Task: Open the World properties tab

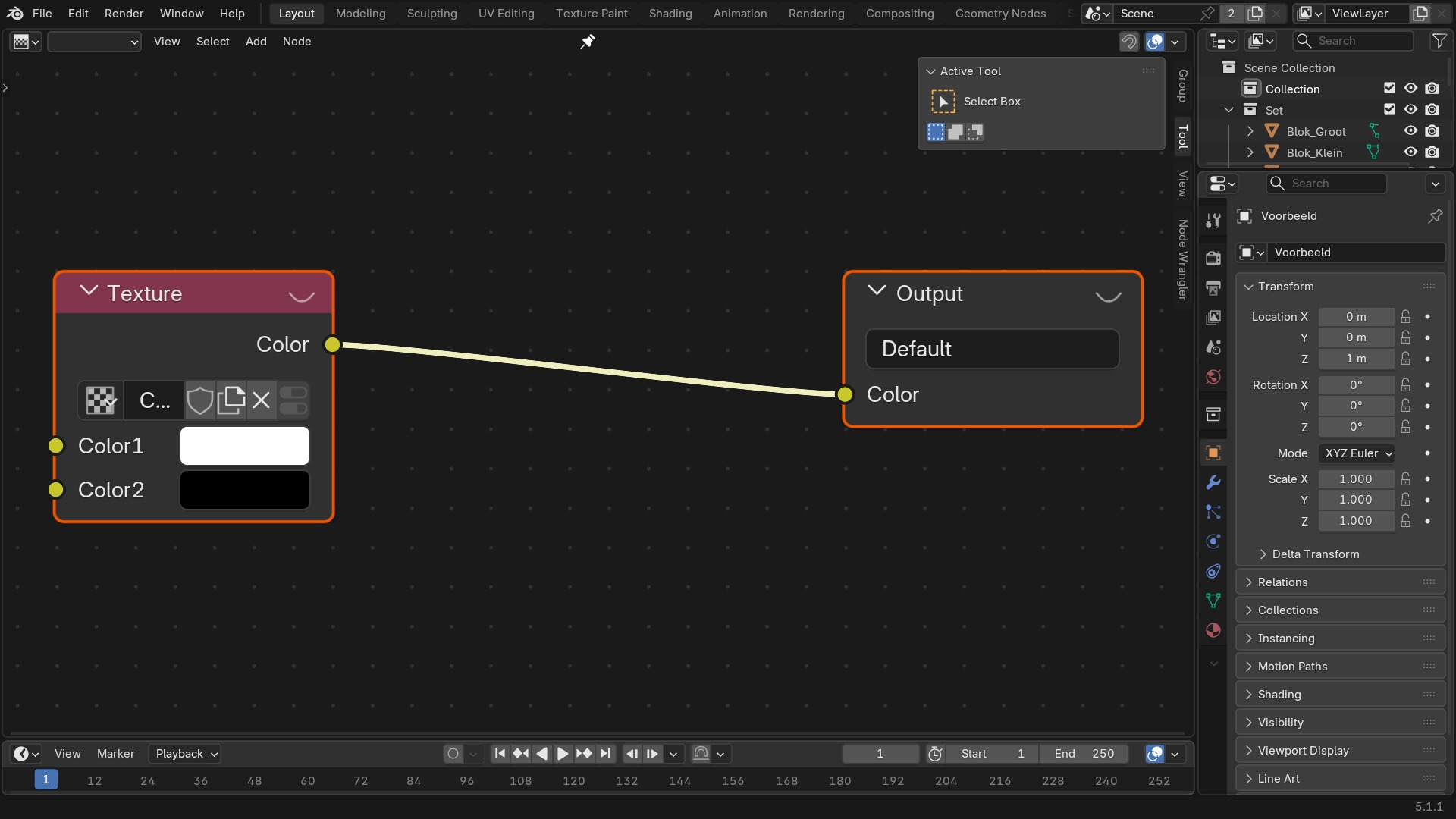Action: click(x=1213, y=377)
